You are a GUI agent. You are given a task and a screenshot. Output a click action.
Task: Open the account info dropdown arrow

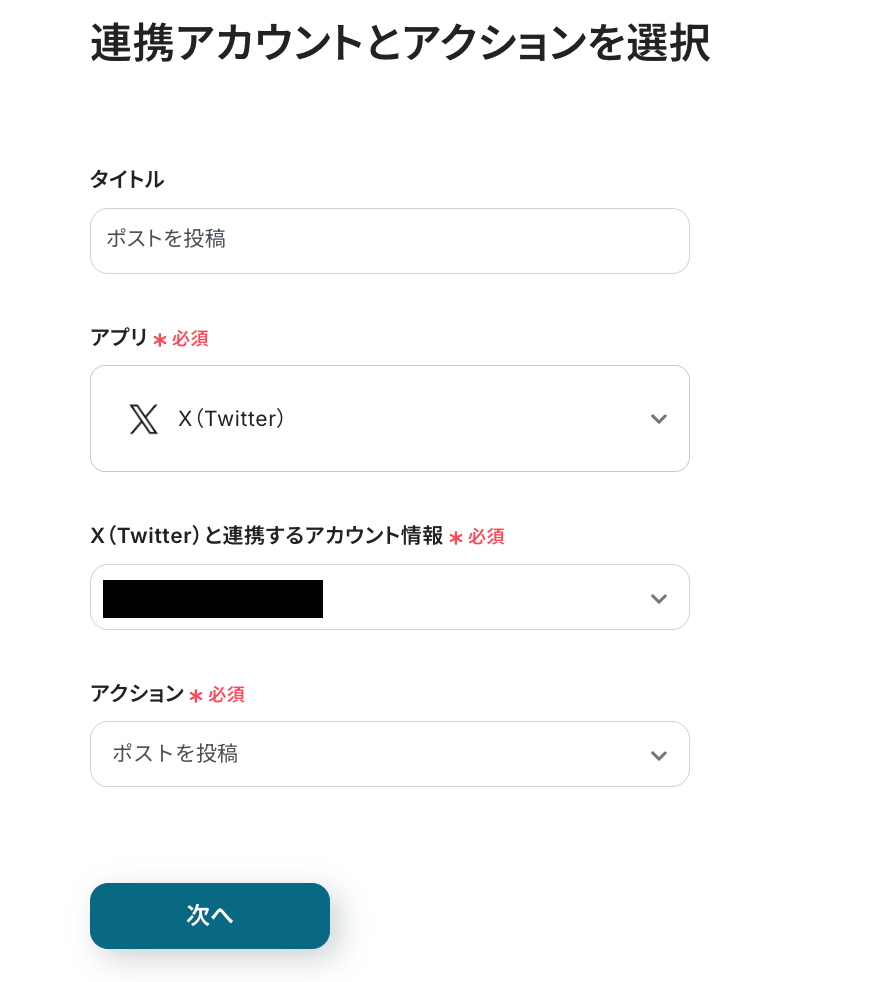[x=658, y=598]
